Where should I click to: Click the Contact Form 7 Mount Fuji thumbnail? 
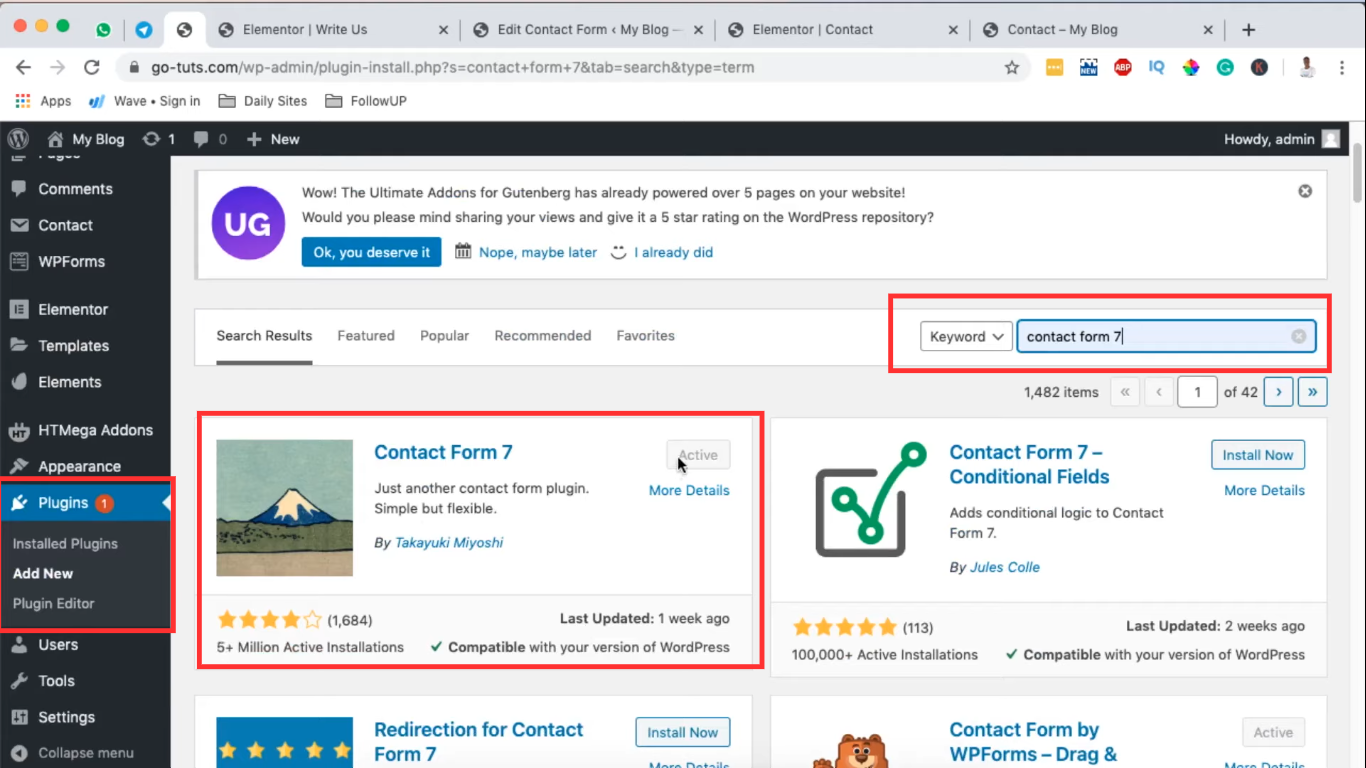point(284,508)
